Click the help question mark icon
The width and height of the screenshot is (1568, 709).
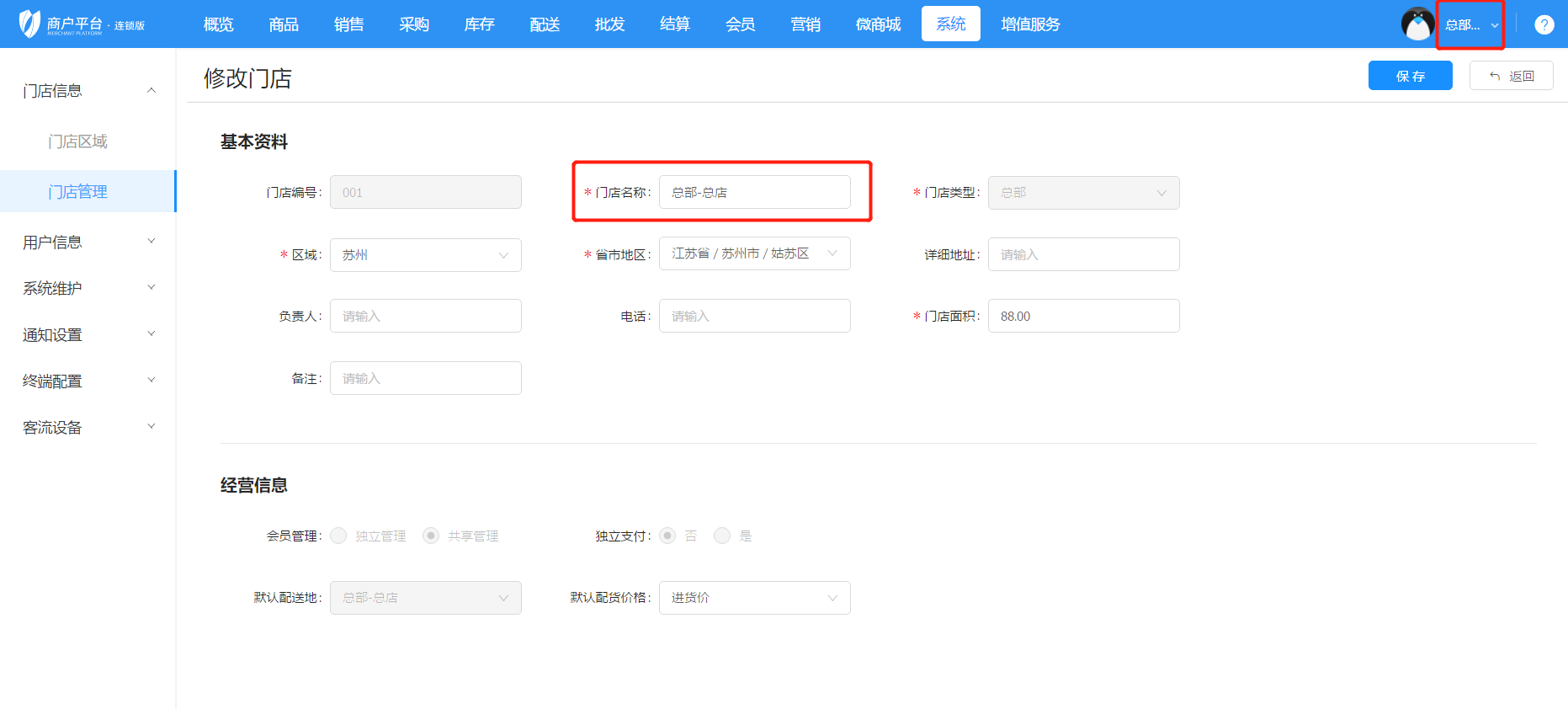coord(1544,25)
